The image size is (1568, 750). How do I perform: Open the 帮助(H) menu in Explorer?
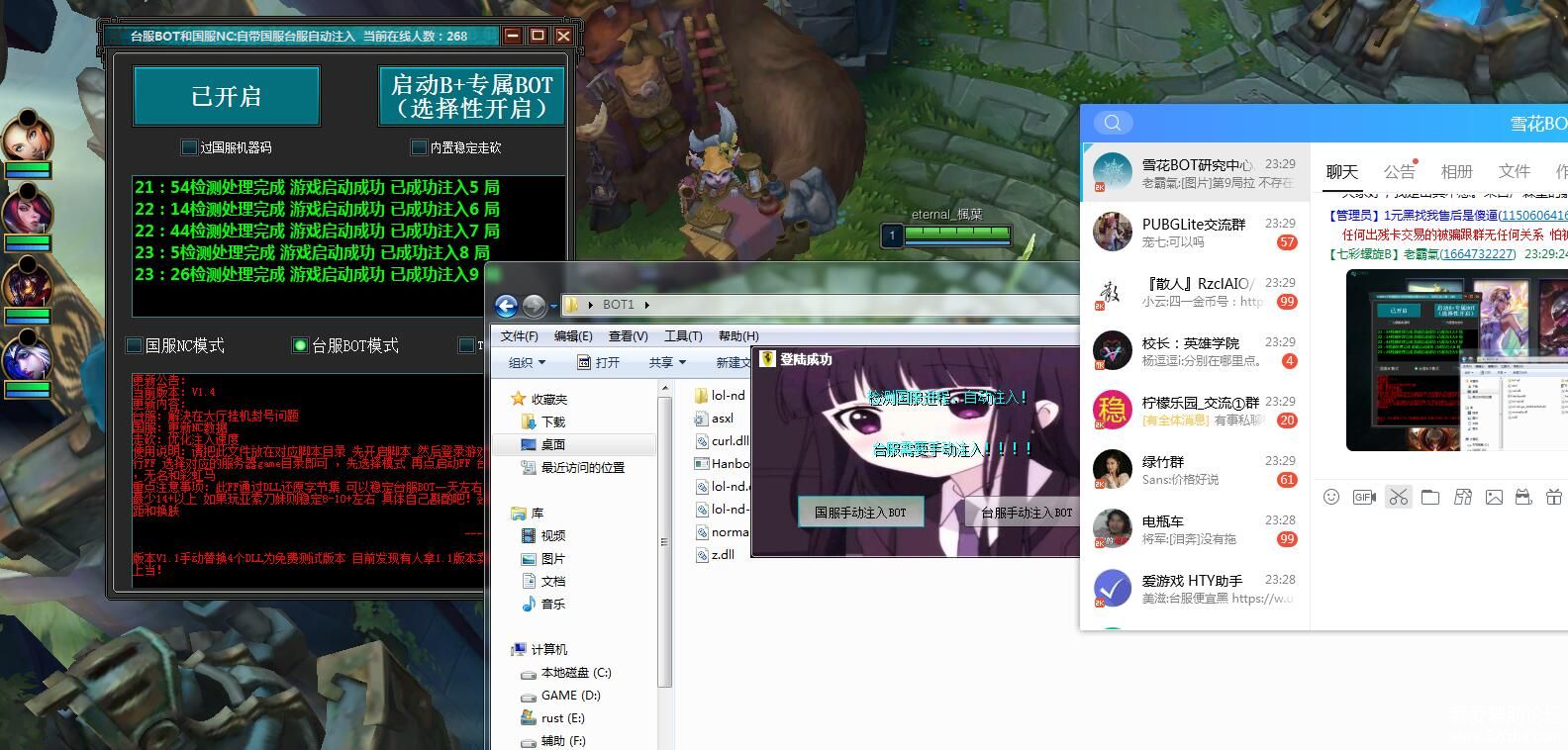738,336
